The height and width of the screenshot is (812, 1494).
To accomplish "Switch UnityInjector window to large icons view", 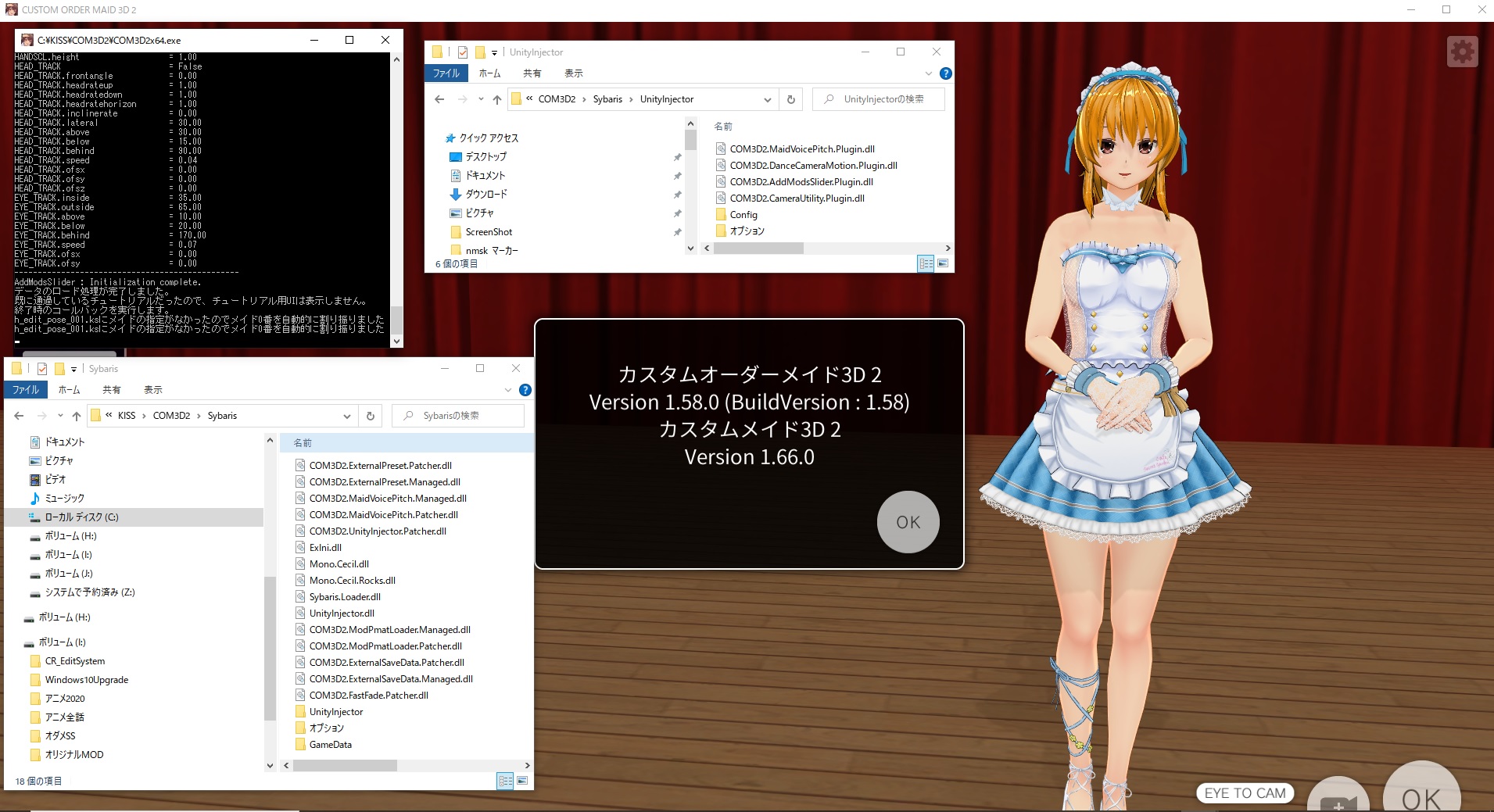I will [x=943, y=263].
